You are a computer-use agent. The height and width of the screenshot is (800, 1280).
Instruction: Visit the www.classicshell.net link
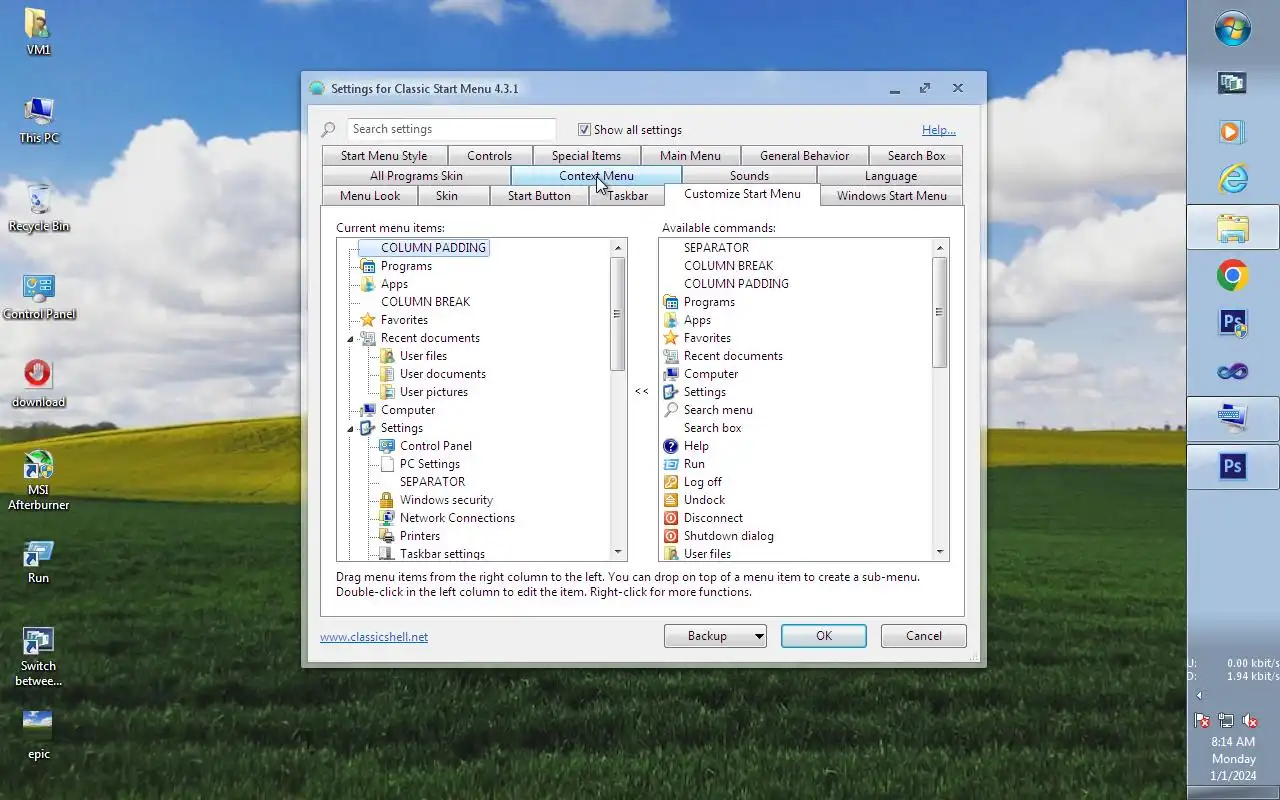[x=374, y=637]
